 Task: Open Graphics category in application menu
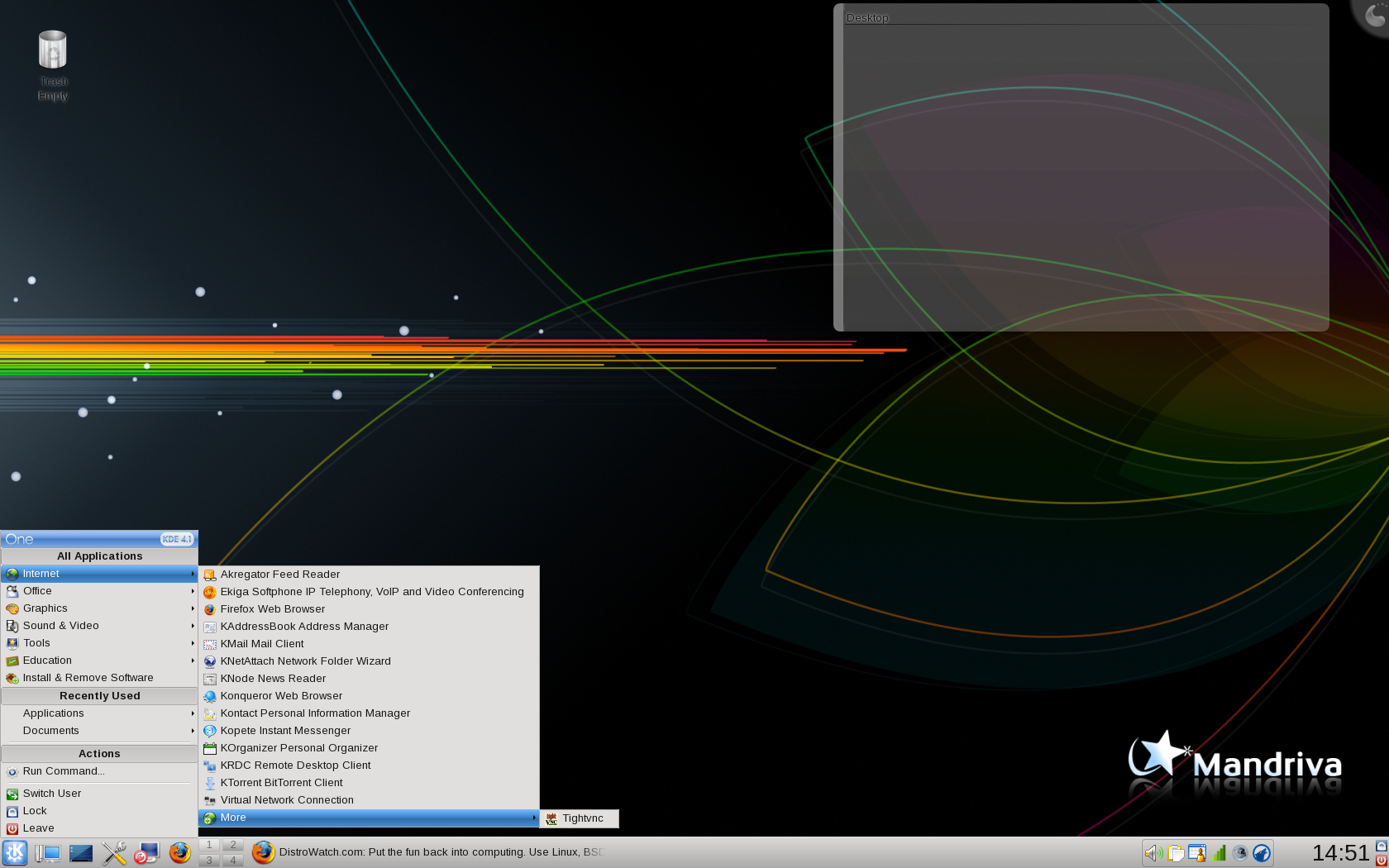click(99, 608)
